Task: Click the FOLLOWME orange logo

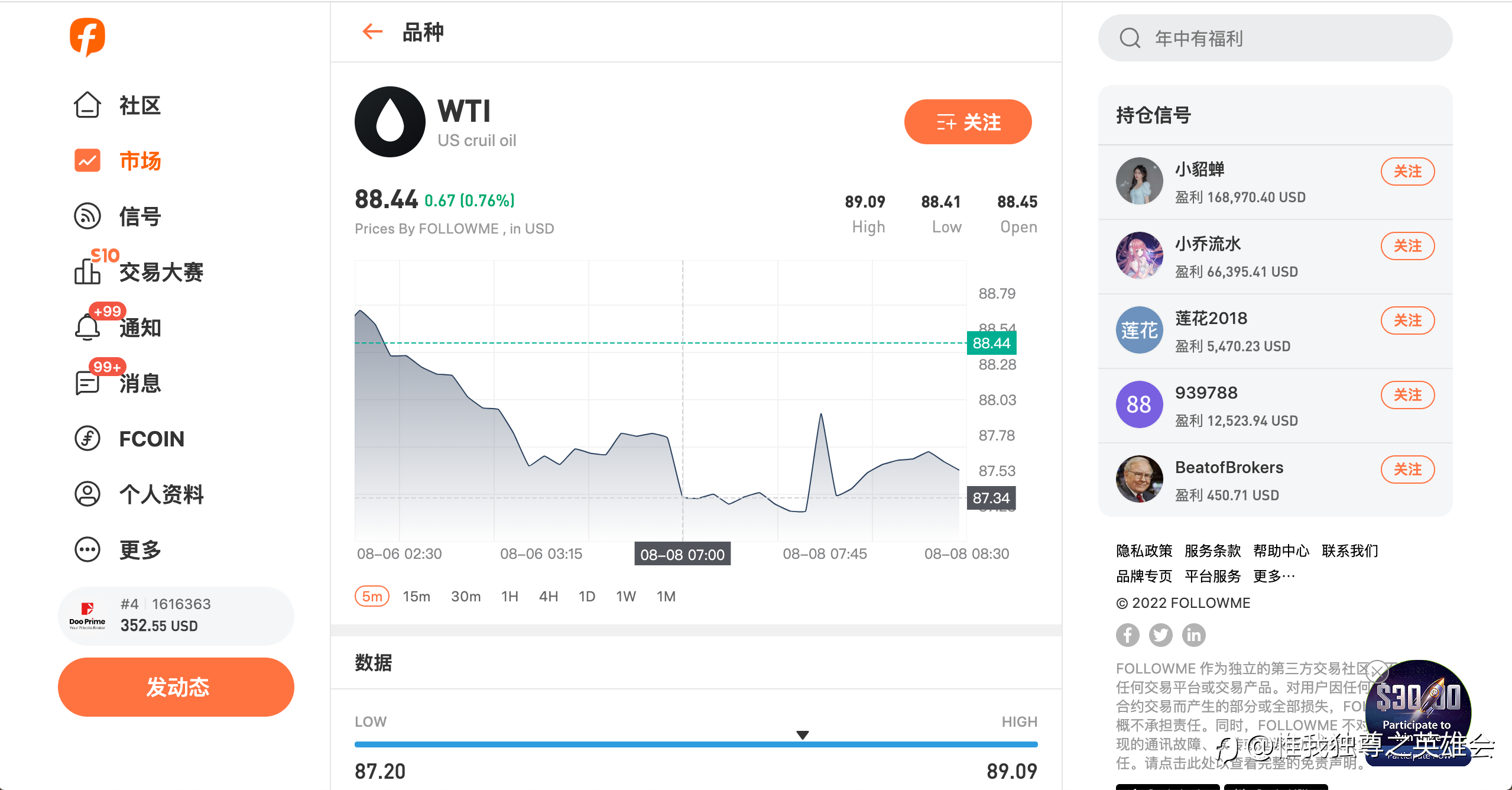Action: click(x=87, y=37)
